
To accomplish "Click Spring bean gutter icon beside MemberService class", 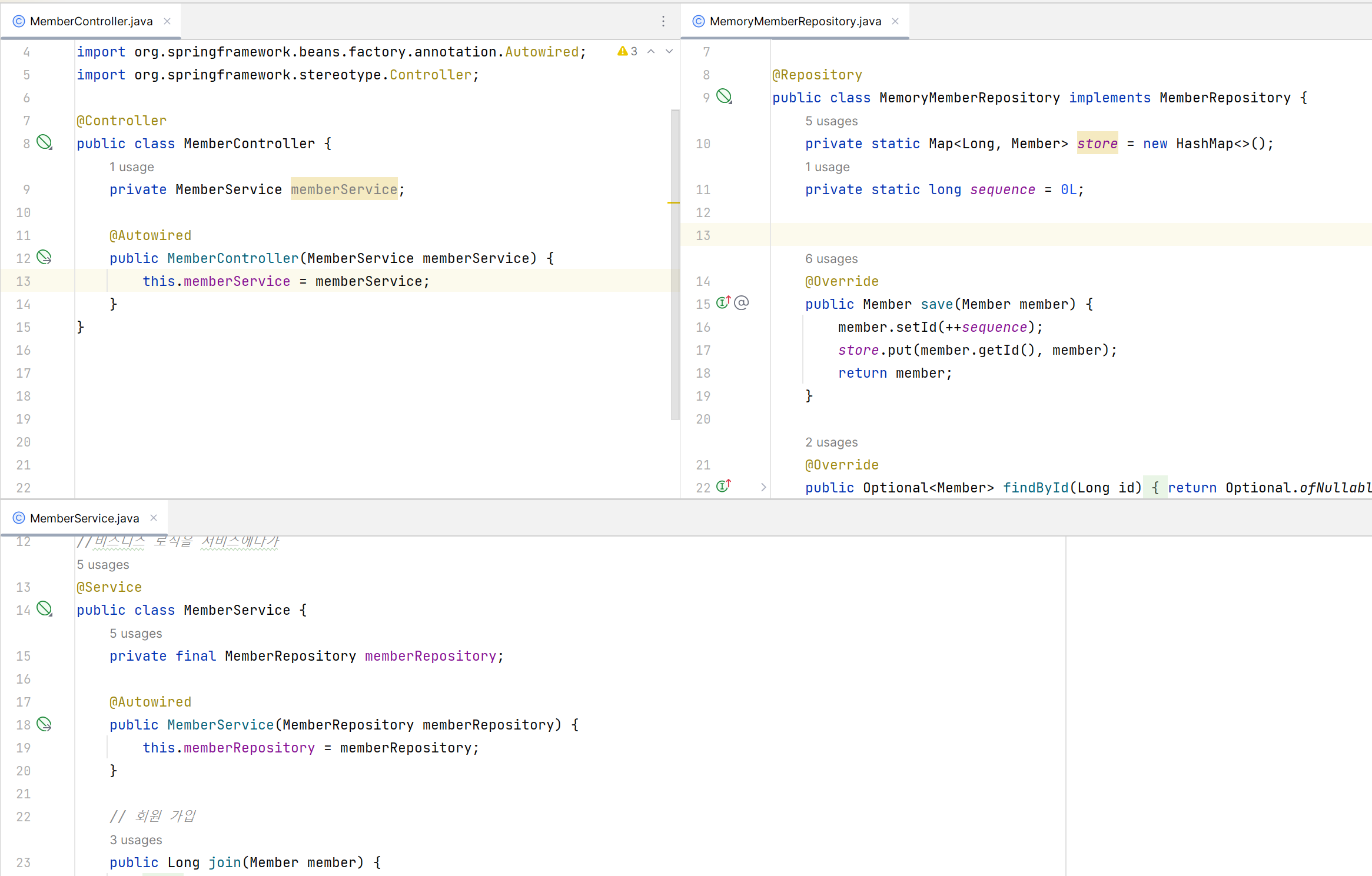I will pyautogui.click(x=45, y=609).
